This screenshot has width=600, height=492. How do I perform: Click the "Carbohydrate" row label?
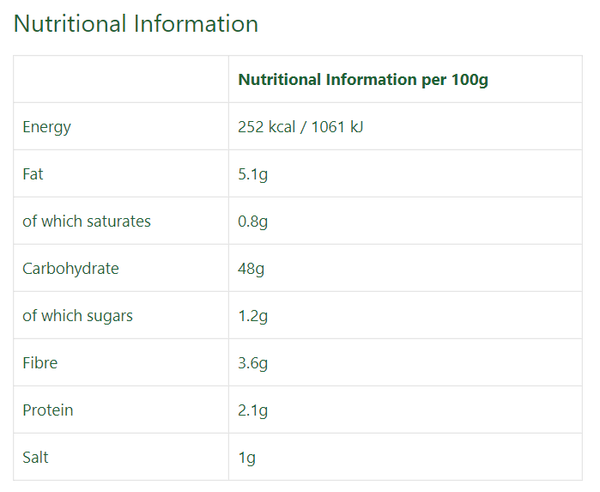pyautogui.click(x=71, y=268)
